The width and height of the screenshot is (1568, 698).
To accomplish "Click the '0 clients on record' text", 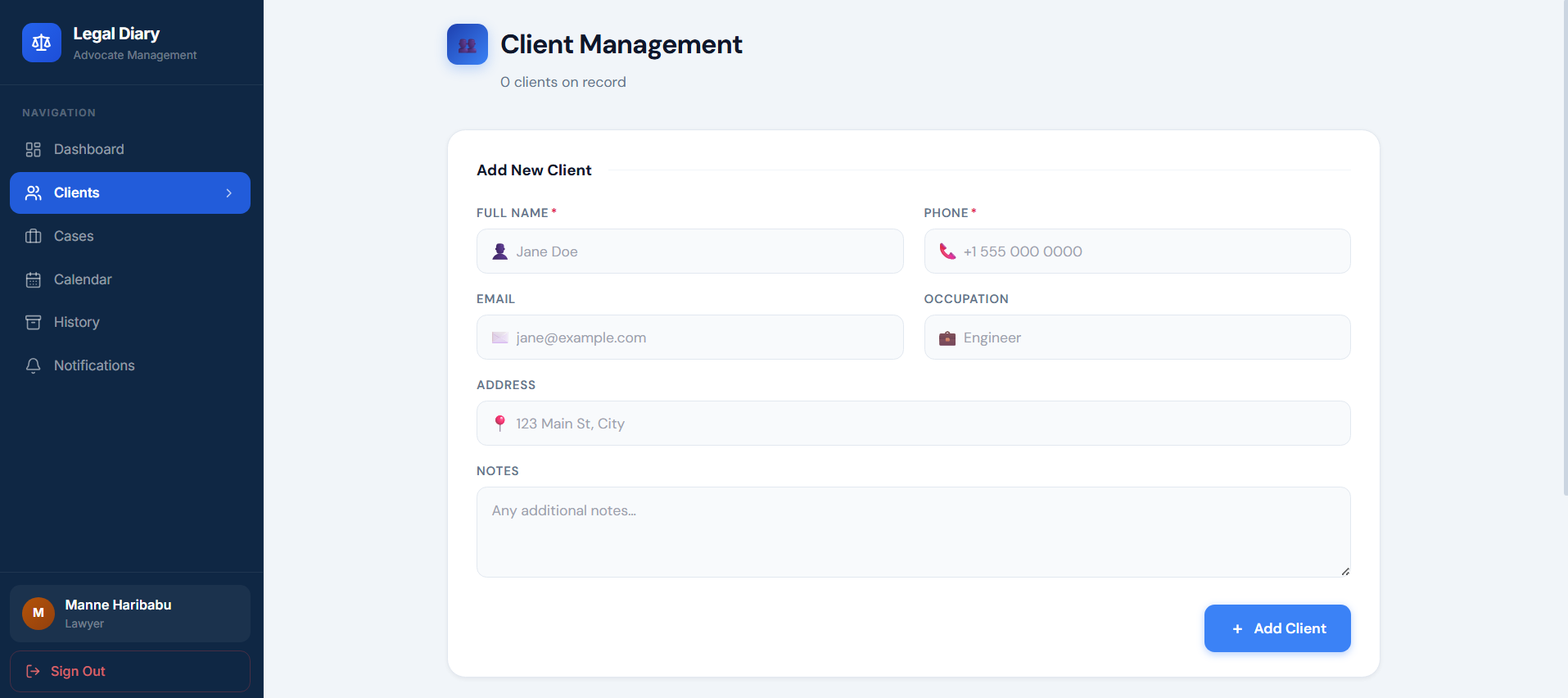I will pyautogui.click(x=563, y=82).
